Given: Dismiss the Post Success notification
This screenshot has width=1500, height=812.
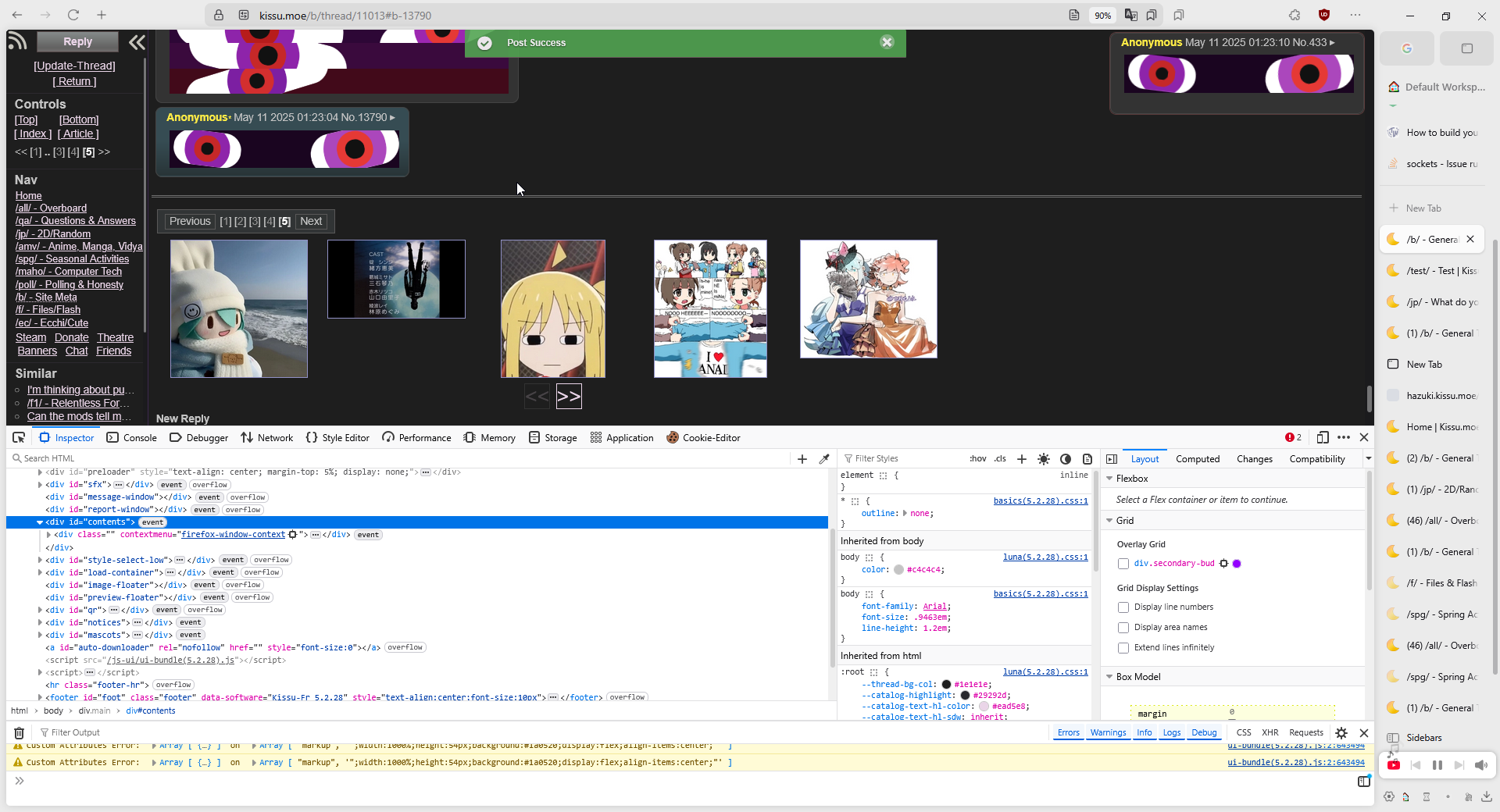Looking at the screenshot, I should tap(887, 42).
